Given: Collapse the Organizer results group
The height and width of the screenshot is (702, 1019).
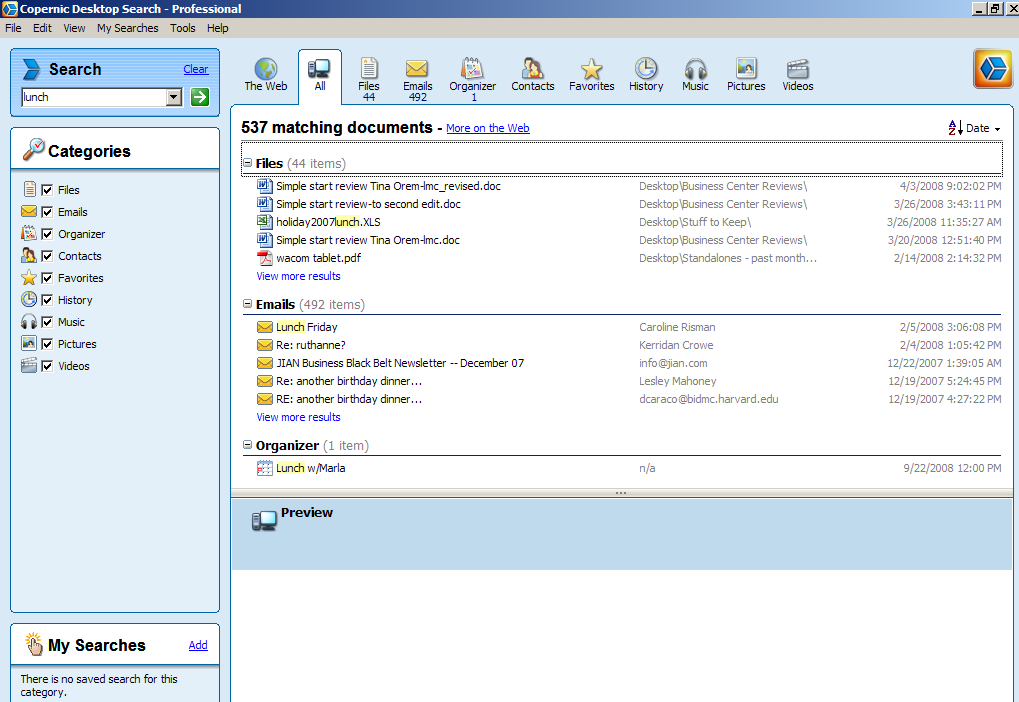Looking at the screenshot, I should 248,445.
